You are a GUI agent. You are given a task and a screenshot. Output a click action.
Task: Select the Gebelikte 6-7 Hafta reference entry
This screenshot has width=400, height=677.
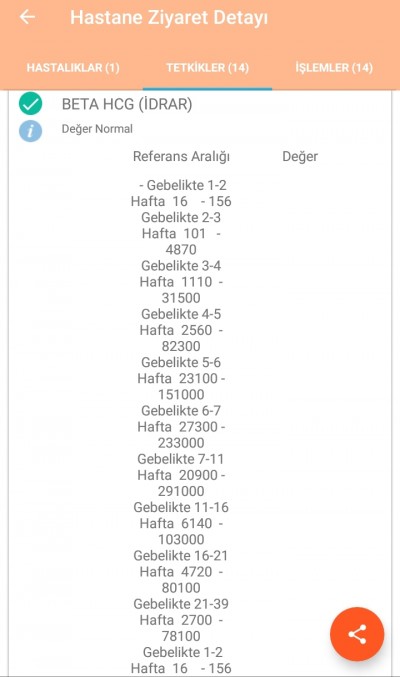click(x=181, y=427)
